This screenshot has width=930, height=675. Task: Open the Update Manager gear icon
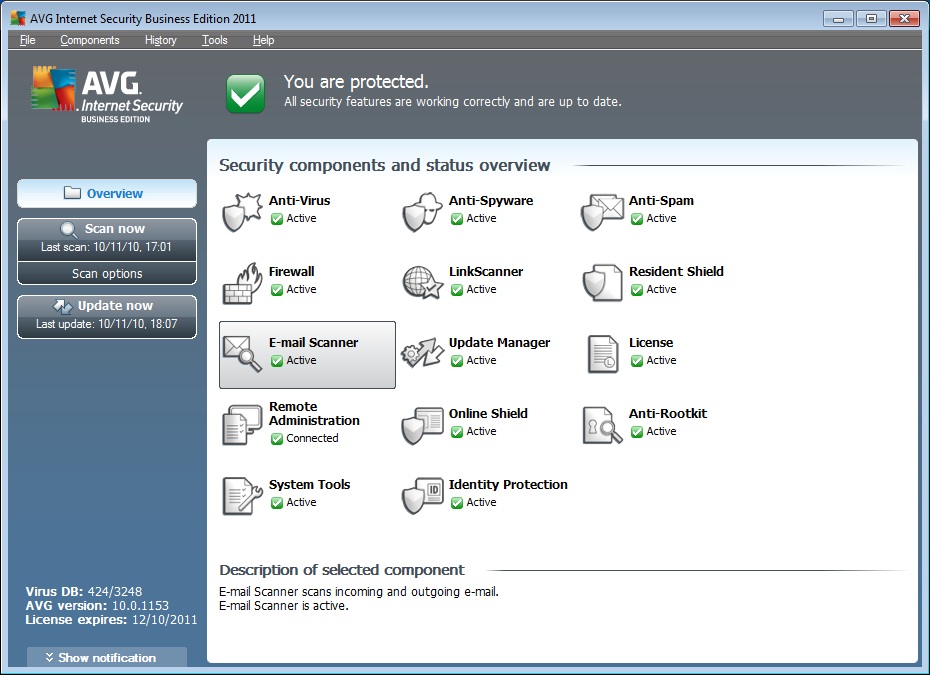coord(422,354)
